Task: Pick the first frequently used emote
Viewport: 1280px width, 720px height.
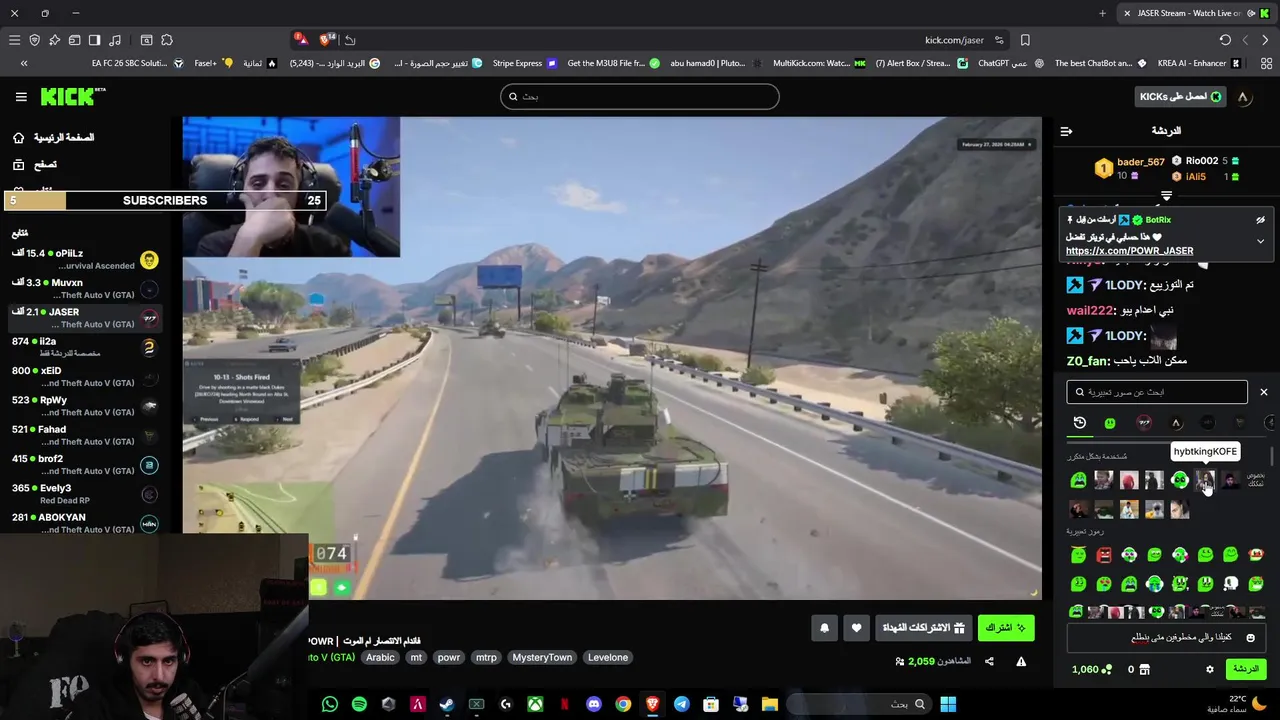Action: click(x=1079, y=481)
